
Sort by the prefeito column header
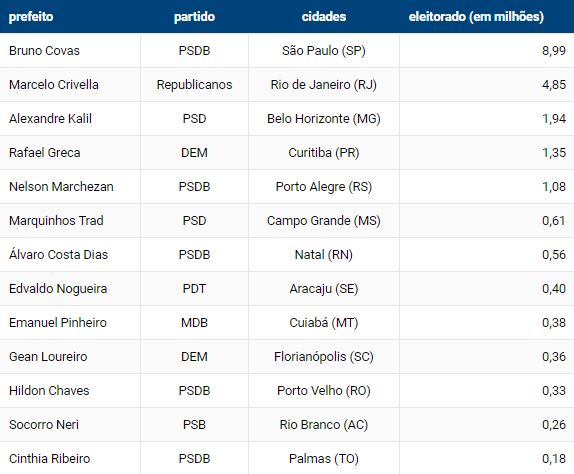click(x=31, y=17)
